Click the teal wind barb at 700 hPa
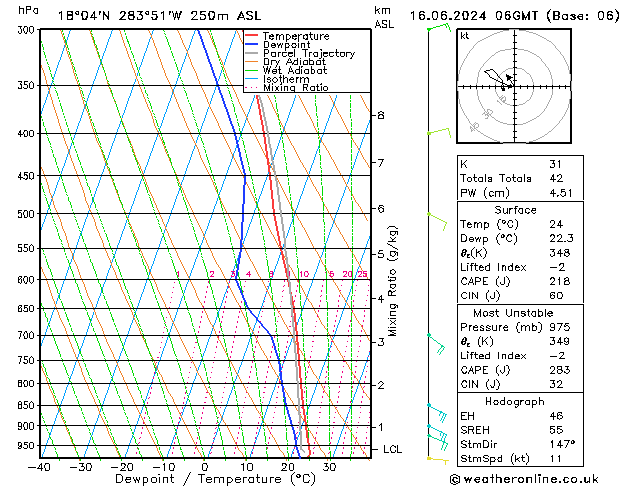629x486 pixels. coord(436,344)
